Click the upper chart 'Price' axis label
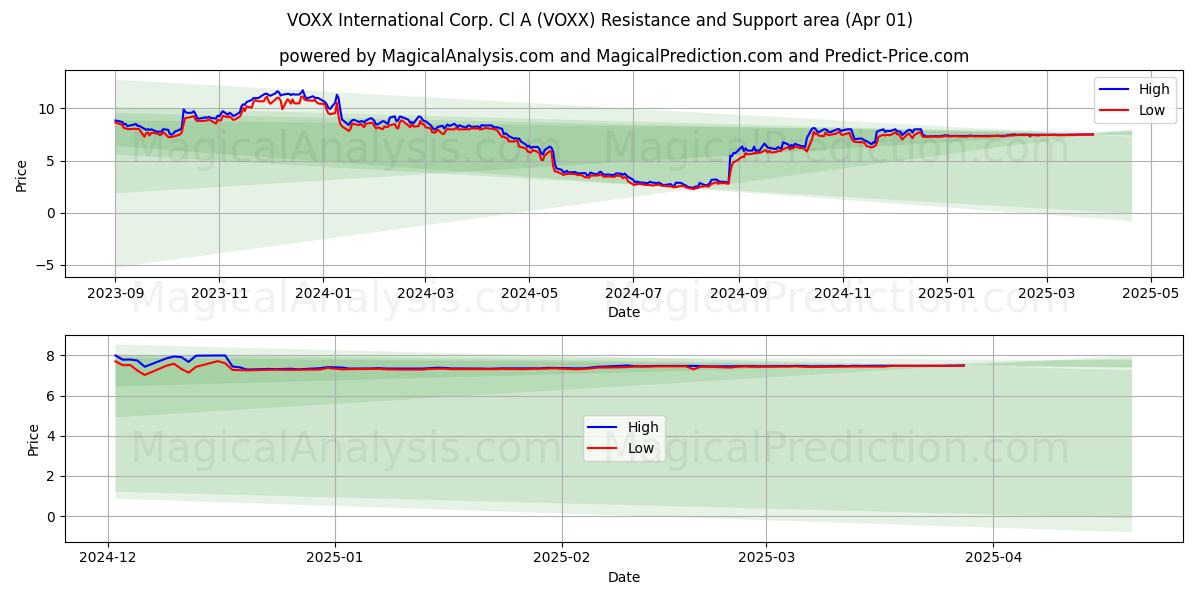This screenshot has height=600, width=1200. (x=22, y=173)
